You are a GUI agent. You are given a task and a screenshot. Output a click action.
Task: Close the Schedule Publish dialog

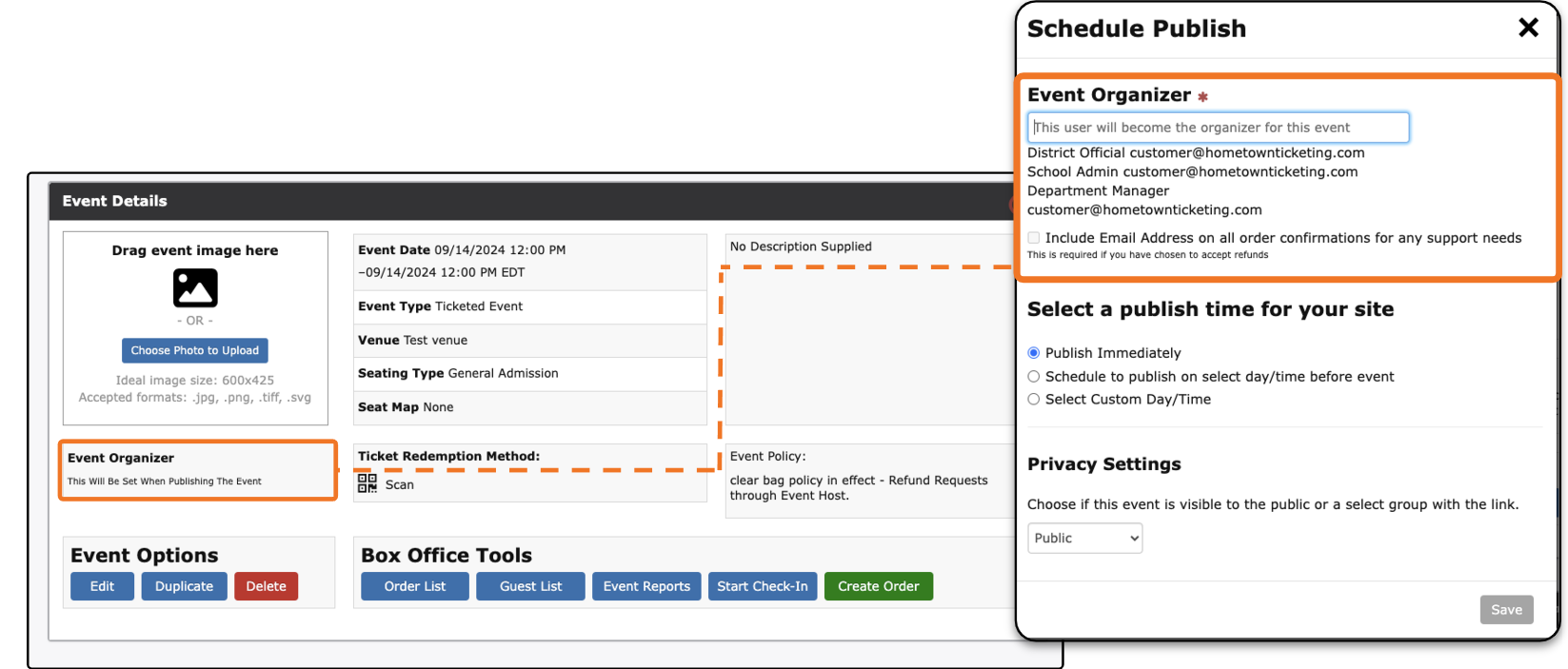pyautogui.click(x=1528, y=28)
